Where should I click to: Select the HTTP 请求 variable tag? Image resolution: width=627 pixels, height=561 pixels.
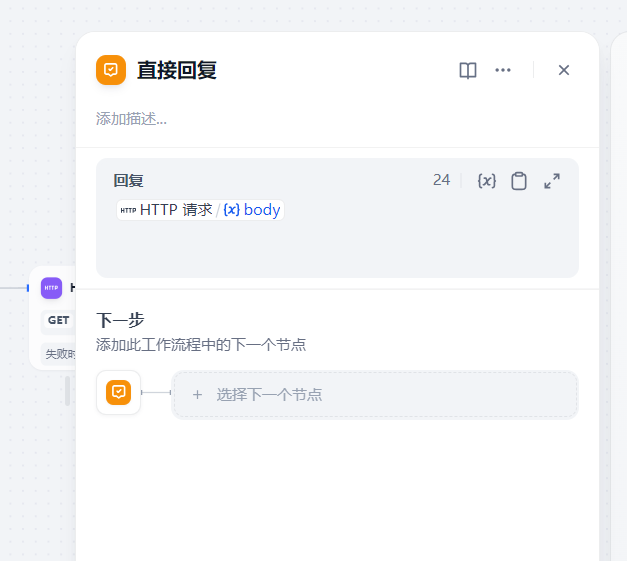166,210
